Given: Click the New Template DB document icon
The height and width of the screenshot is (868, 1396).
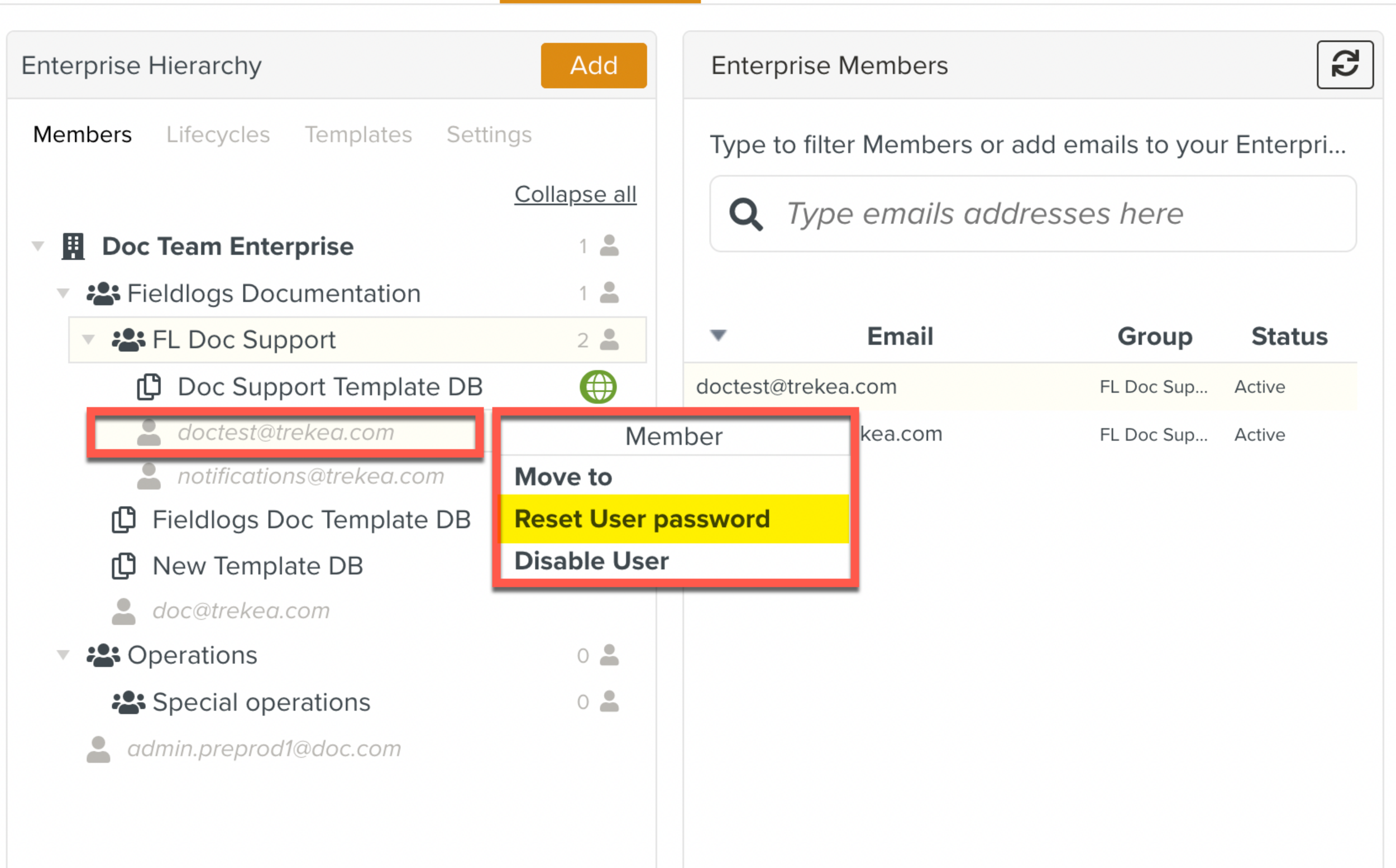Looking at the screenshot, I should pyautogui.click(x=123, y=566).
